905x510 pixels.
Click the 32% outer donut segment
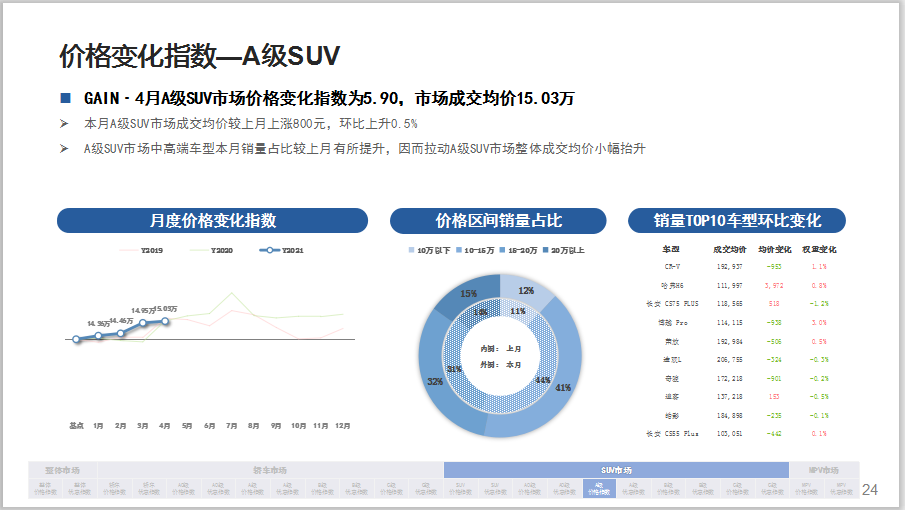433,380
